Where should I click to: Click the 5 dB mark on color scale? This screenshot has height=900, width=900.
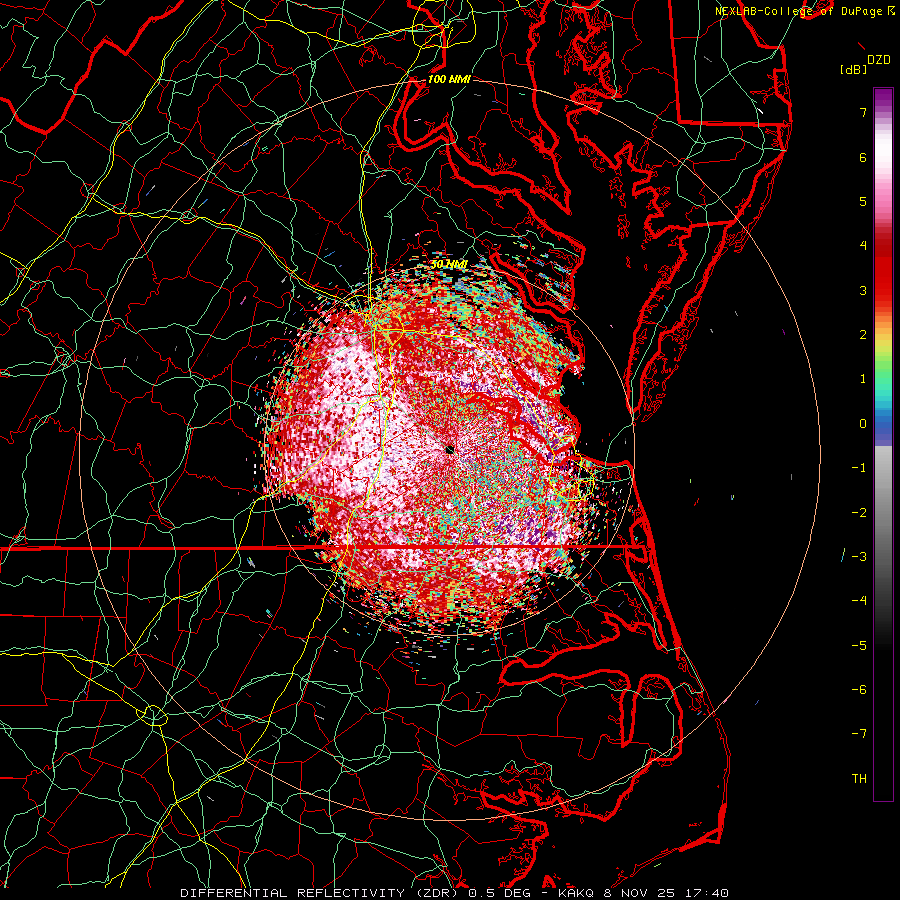[863, 201]
